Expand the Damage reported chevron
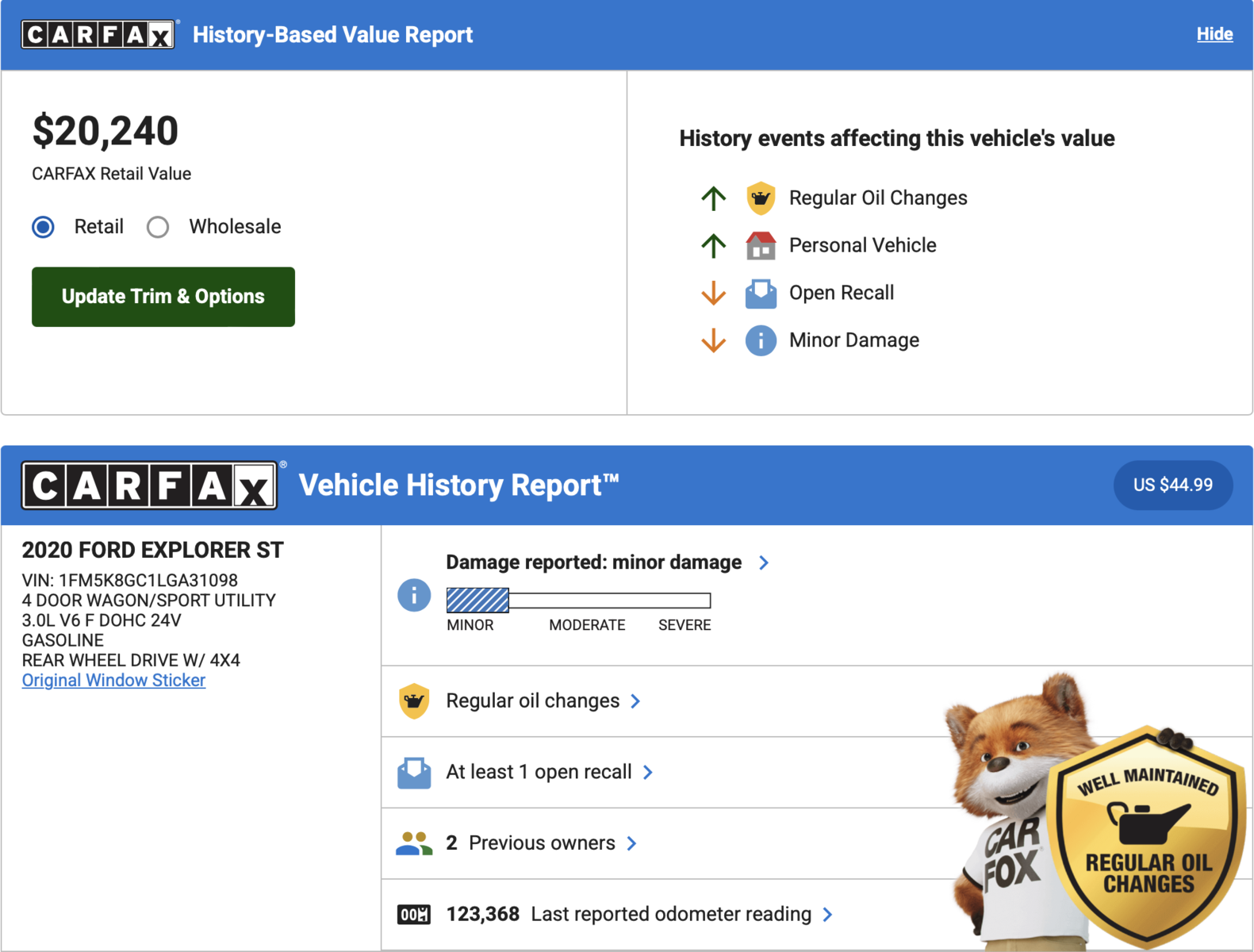1254x952 pixels. (764, 562)
